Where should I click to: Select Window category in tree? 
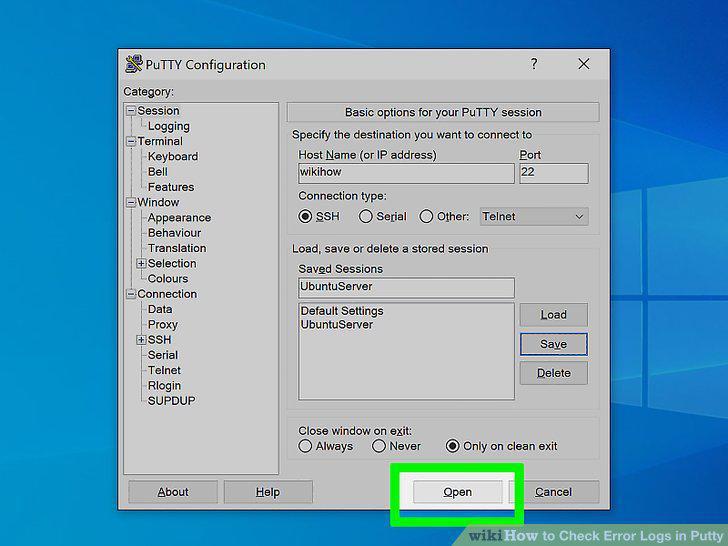point(158,202)
